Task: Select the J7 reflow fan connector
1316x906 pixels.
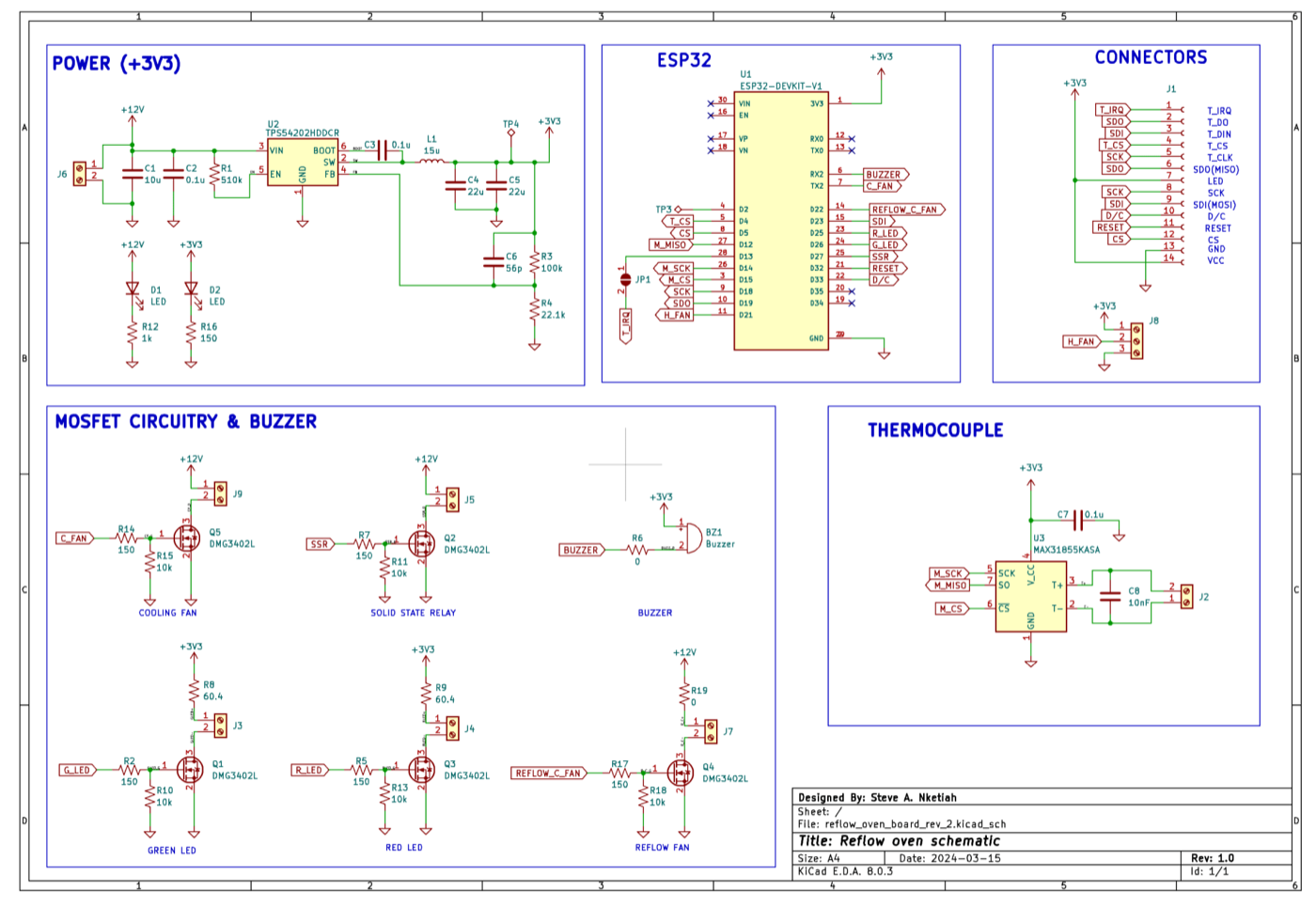Action: [711, 731]
